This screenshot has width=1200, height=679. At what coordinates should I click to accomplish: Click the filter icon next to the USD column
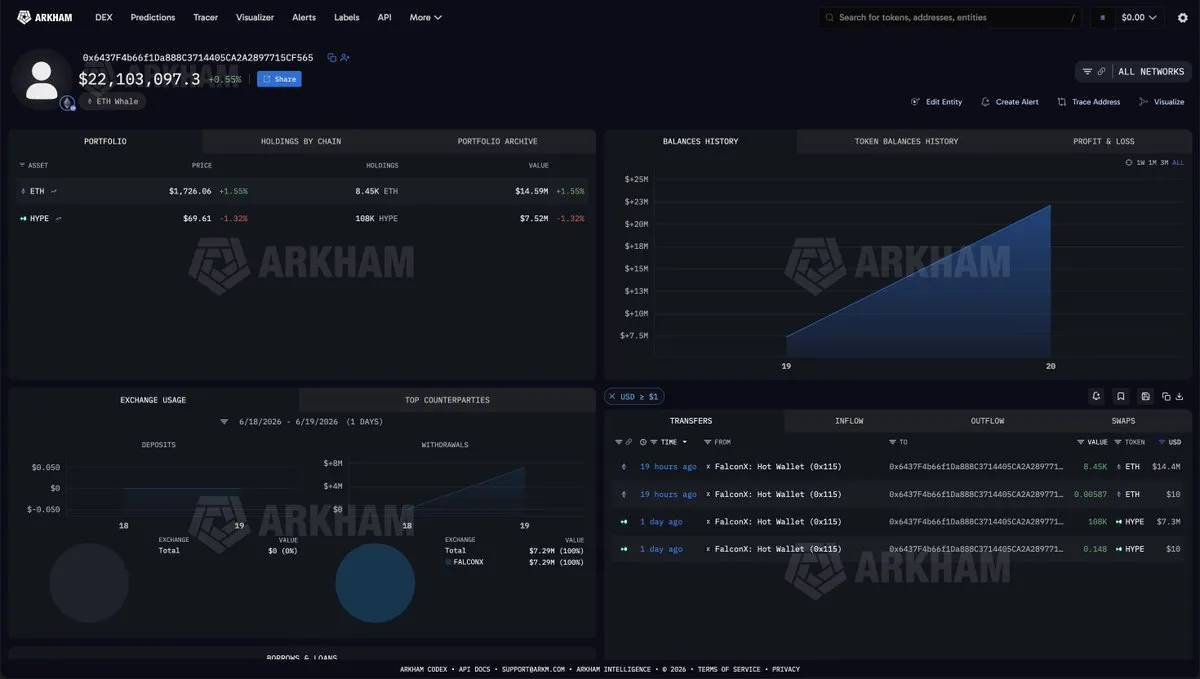1162,441
